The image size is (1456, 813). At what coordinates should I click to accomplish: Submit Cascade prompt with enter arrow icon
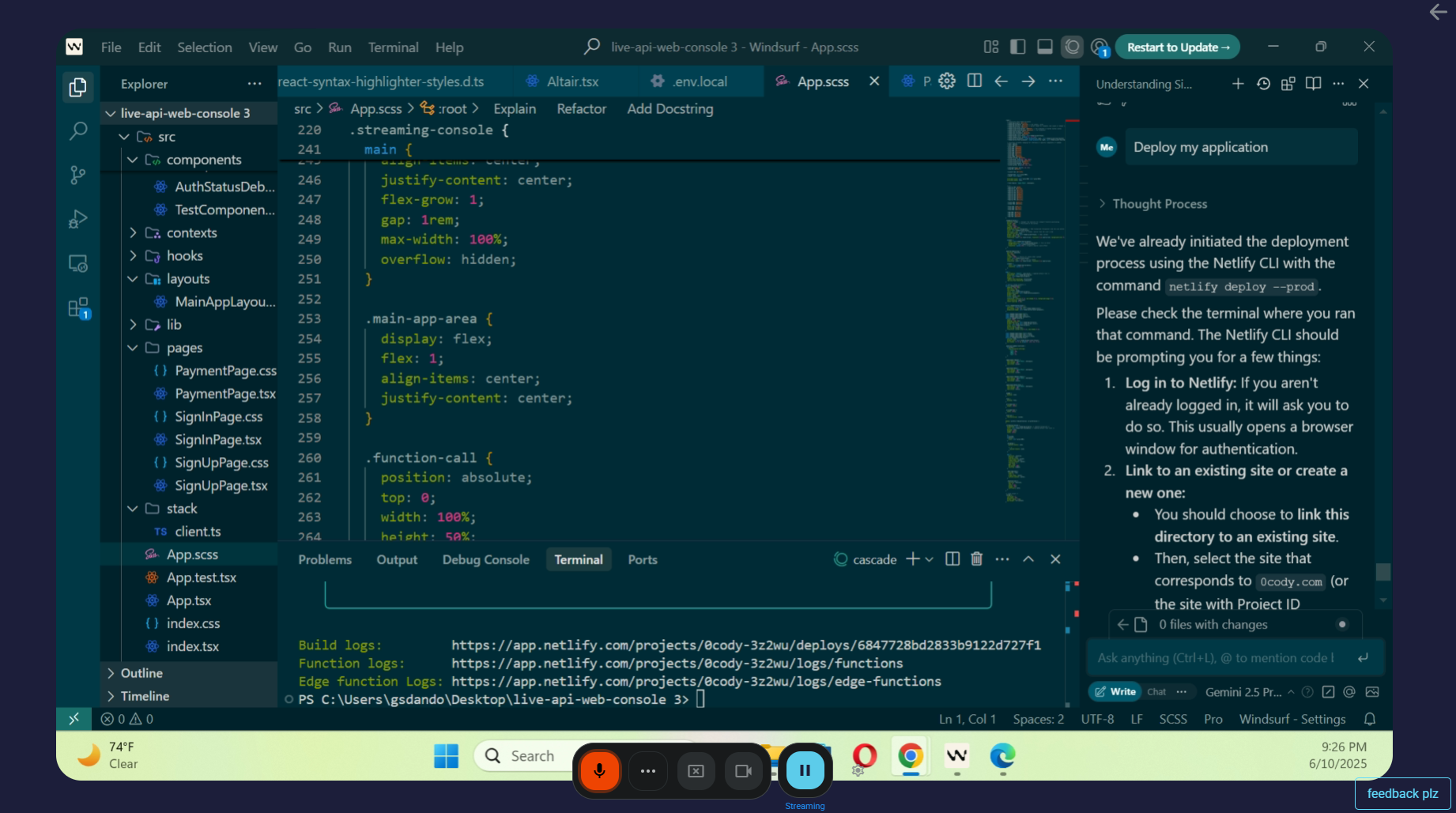click(x=1363, y=658)
